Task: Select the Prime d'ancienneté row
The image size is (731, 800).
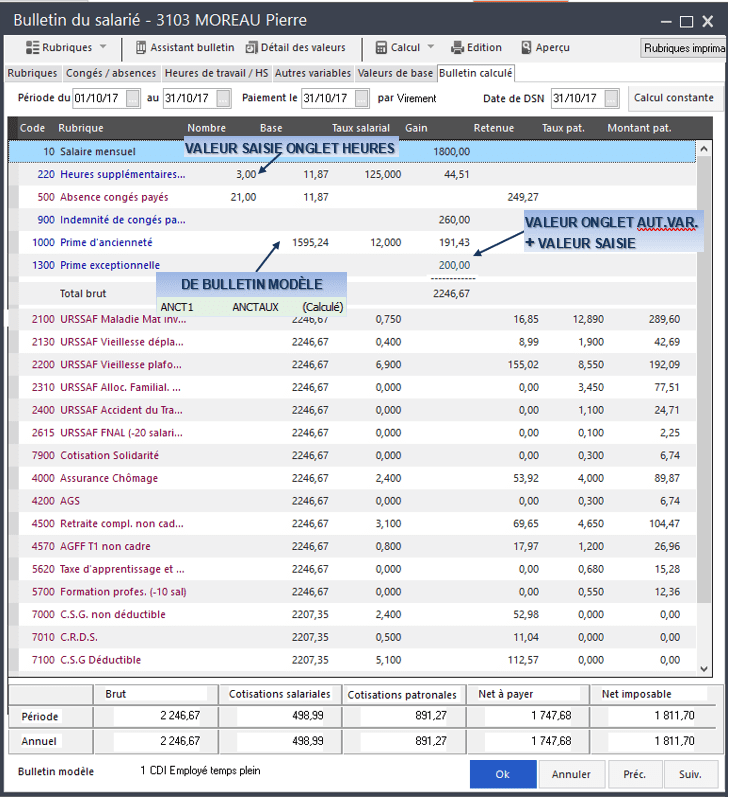Action: click(x=352, y=242)
